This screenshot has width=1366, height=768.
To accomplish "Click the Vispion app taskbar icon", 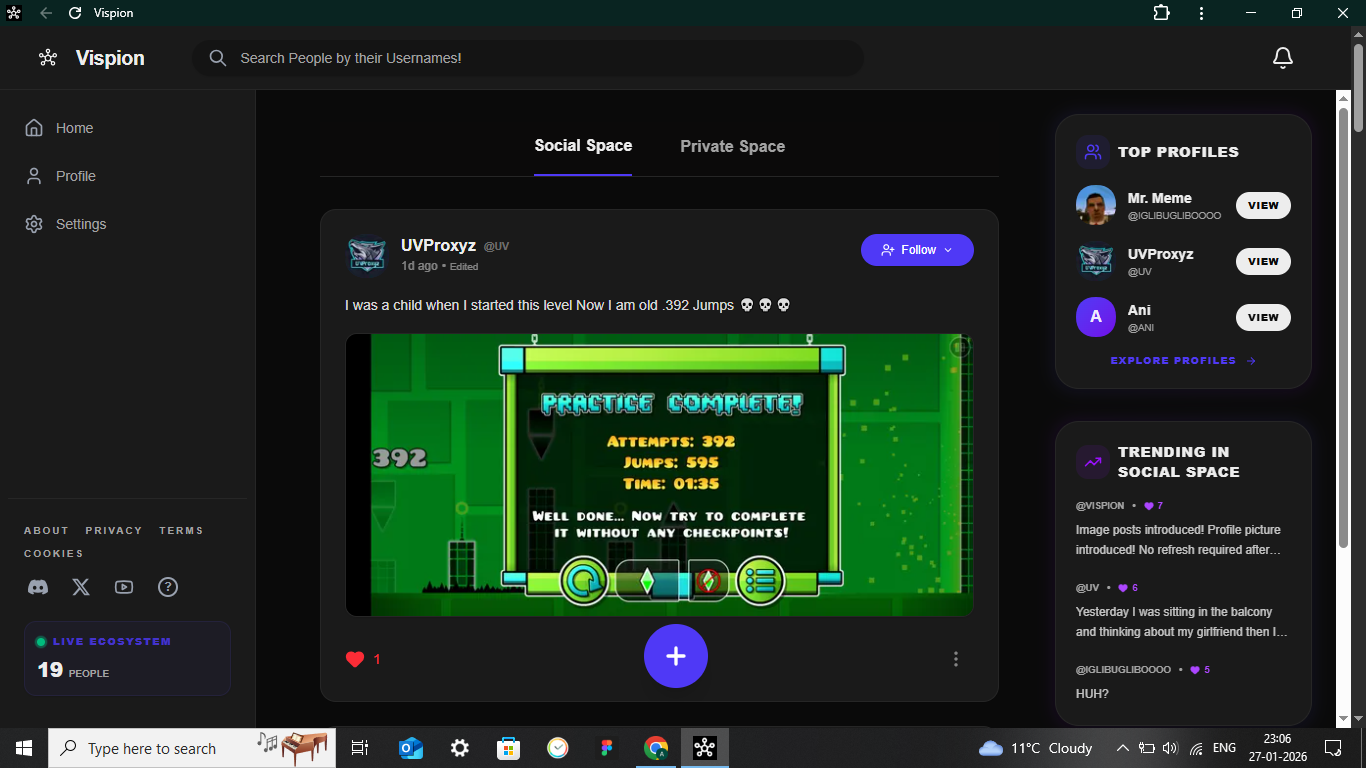I will tap(705, 748).
